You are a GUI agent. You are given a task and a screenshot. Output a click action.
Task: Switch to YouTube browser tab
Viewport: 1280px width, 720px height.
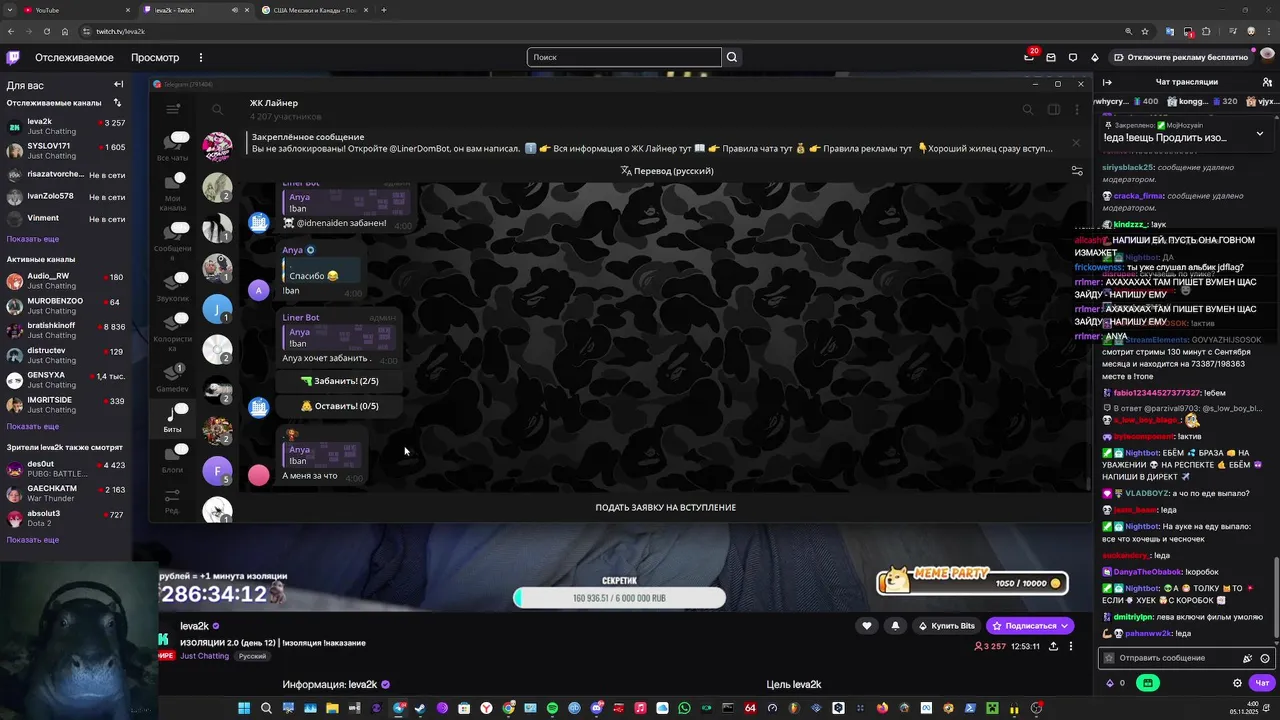pos(75,10)
